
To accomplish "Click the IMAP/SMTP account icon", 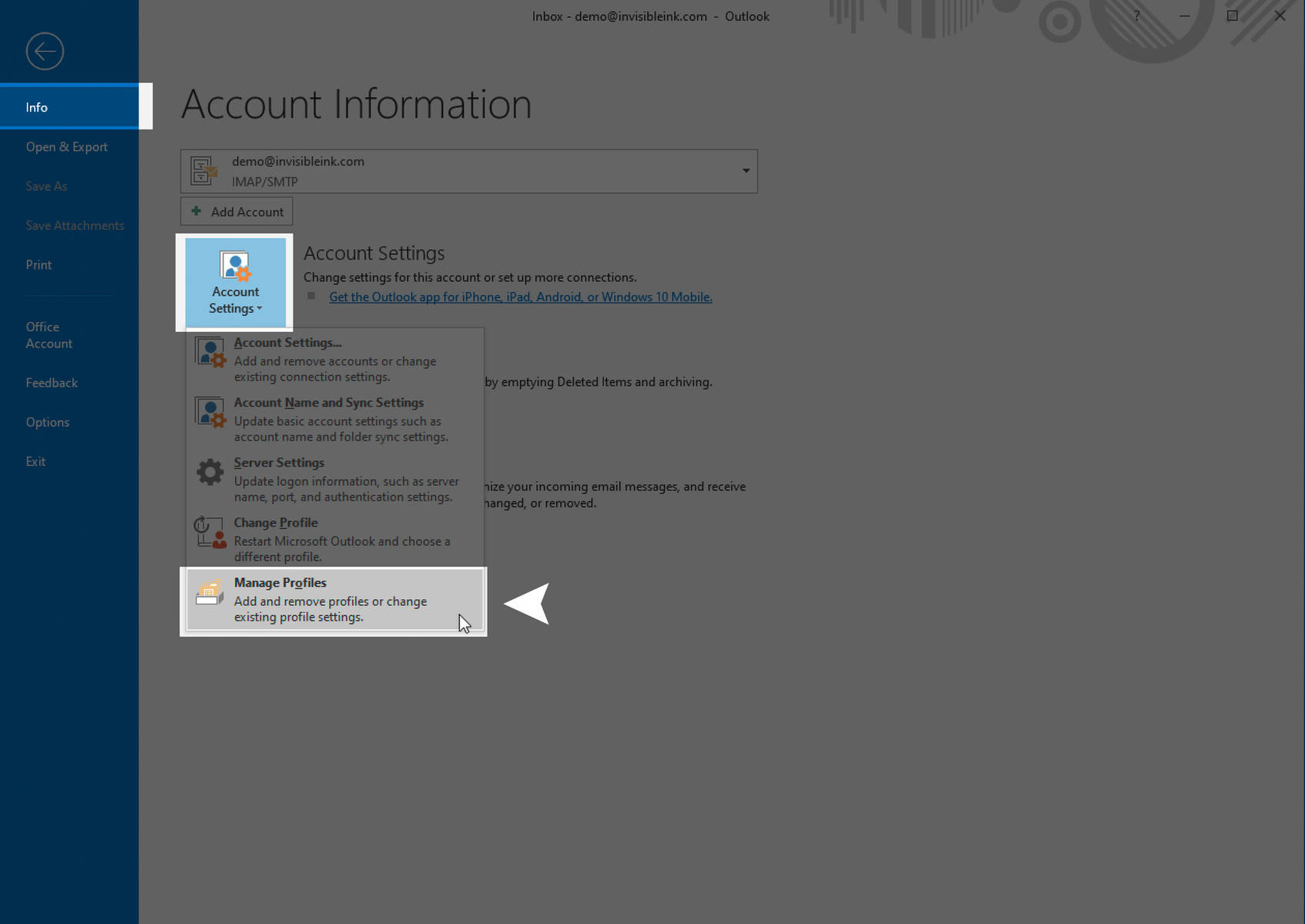I will click(204, 171).
